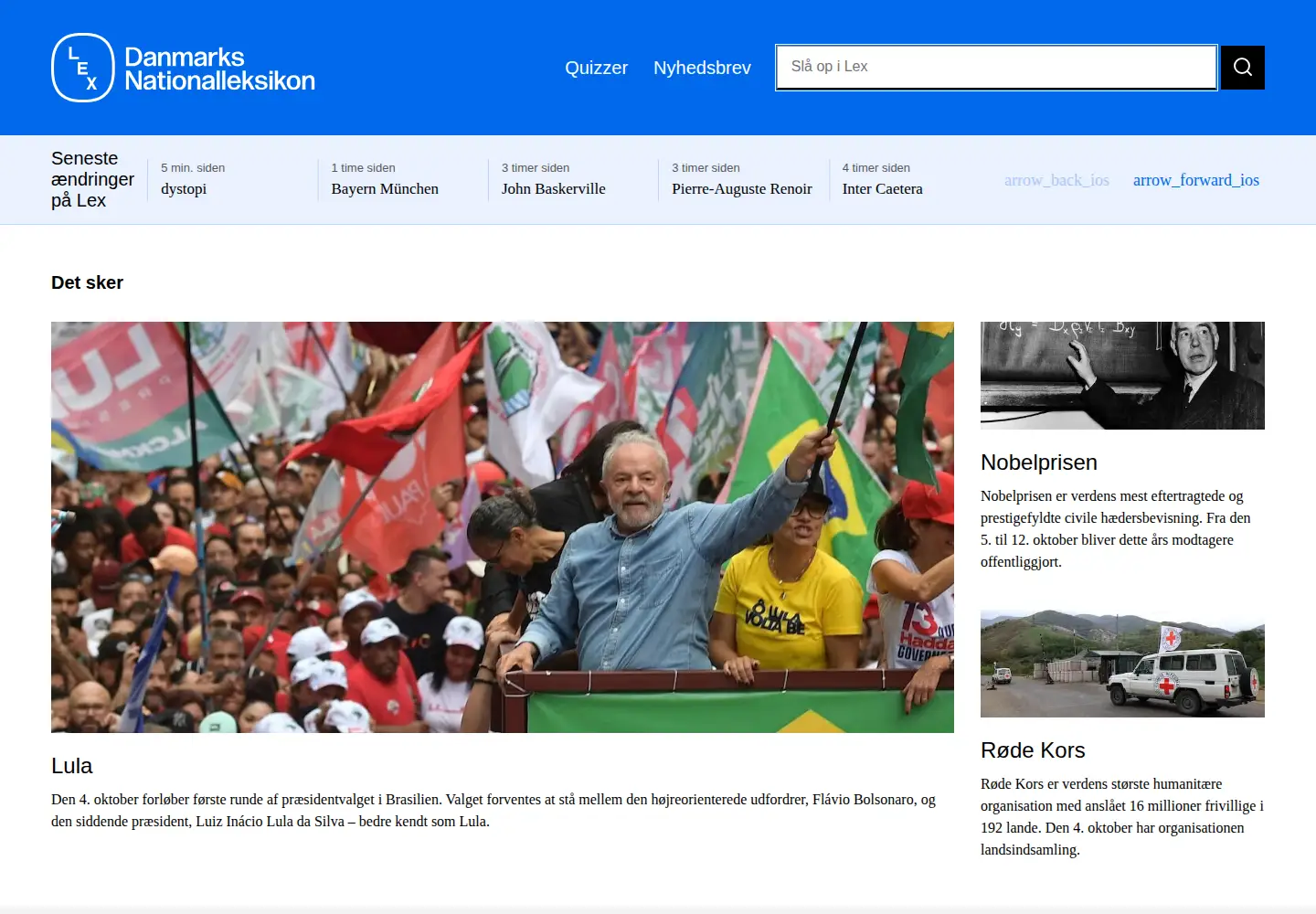Open the Inter Caetera article
Screen dimensions: 1316x914
(x=882, y=189)
